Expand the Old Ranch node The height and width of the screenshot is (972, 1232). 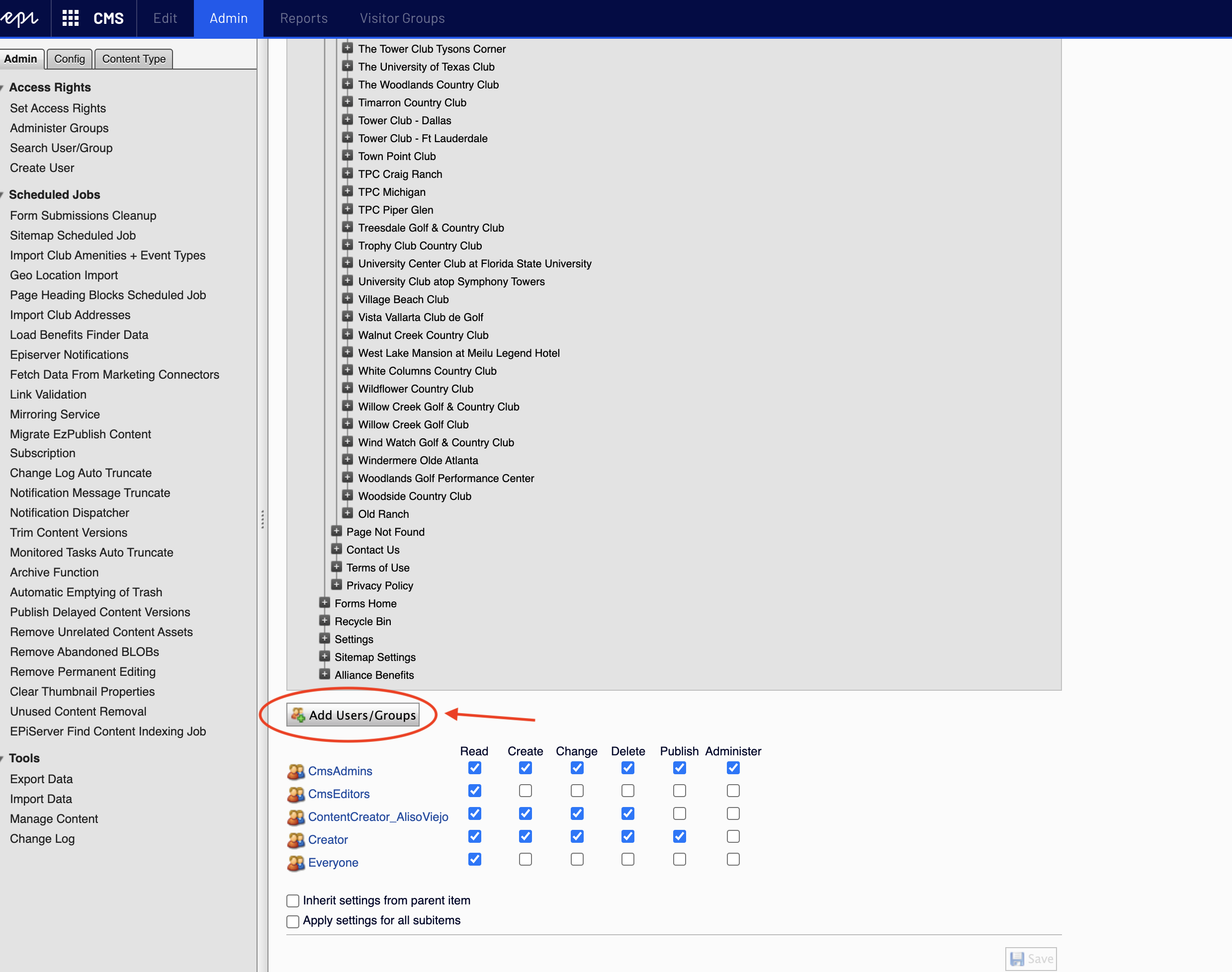348,513
